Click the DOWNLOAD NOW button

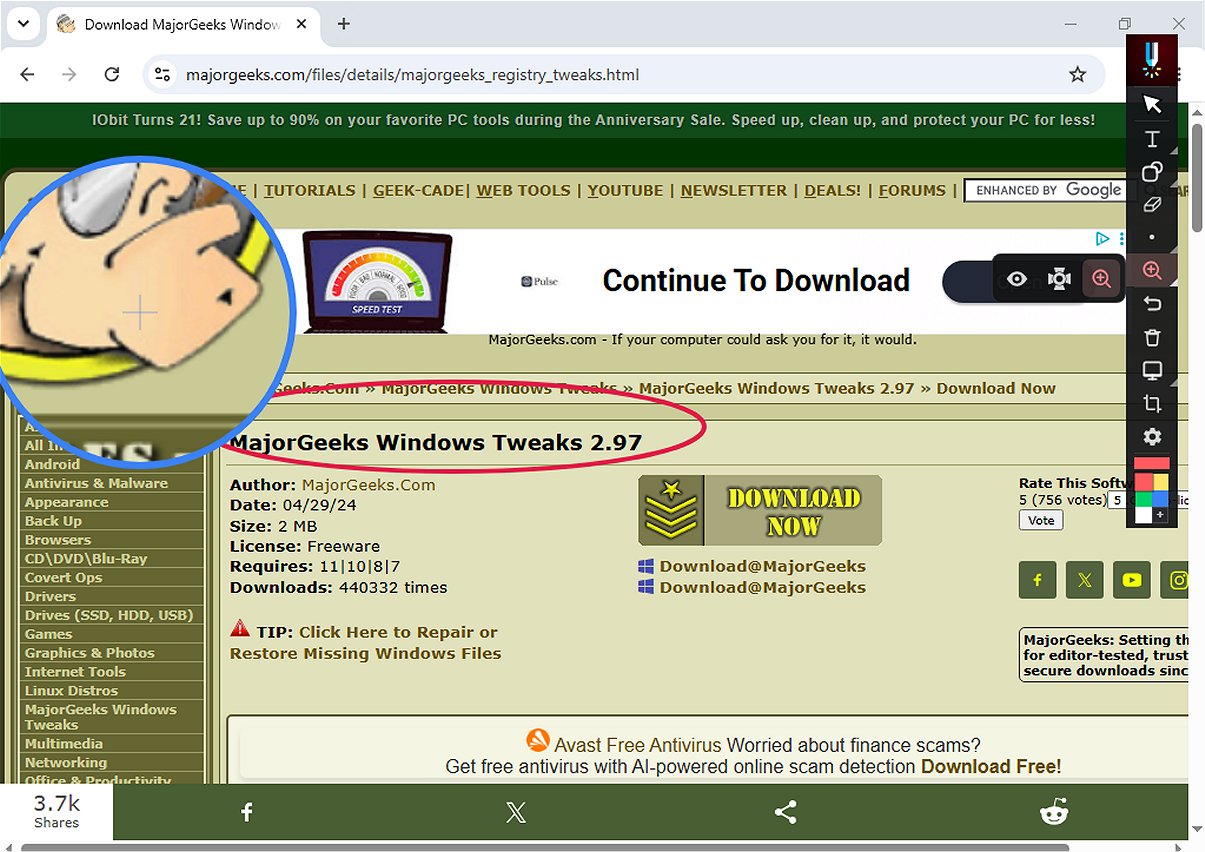click(x=760, y=511)
